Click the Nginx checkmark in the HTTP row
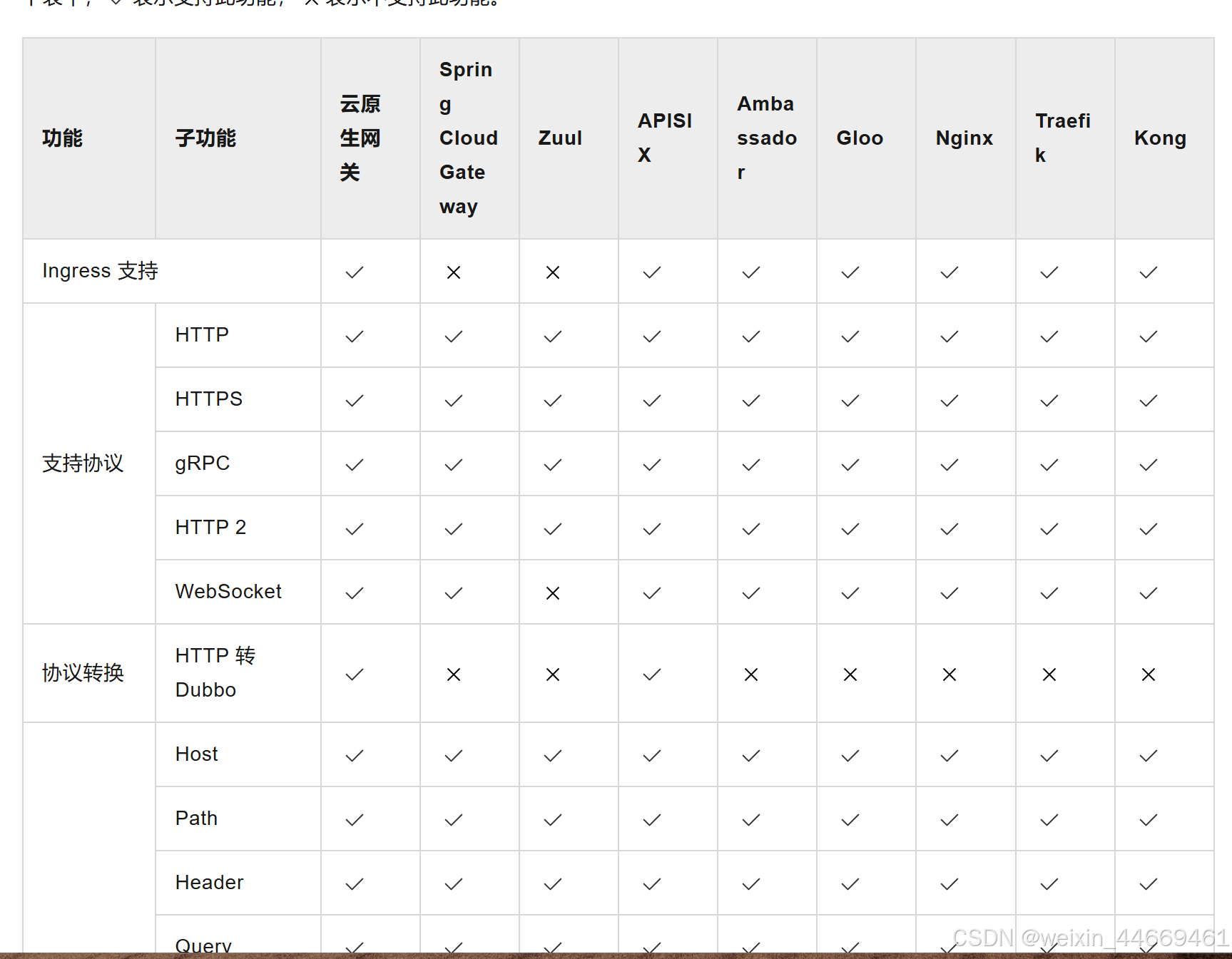The height and width of the screenshot is (959, 1232). 950,337
